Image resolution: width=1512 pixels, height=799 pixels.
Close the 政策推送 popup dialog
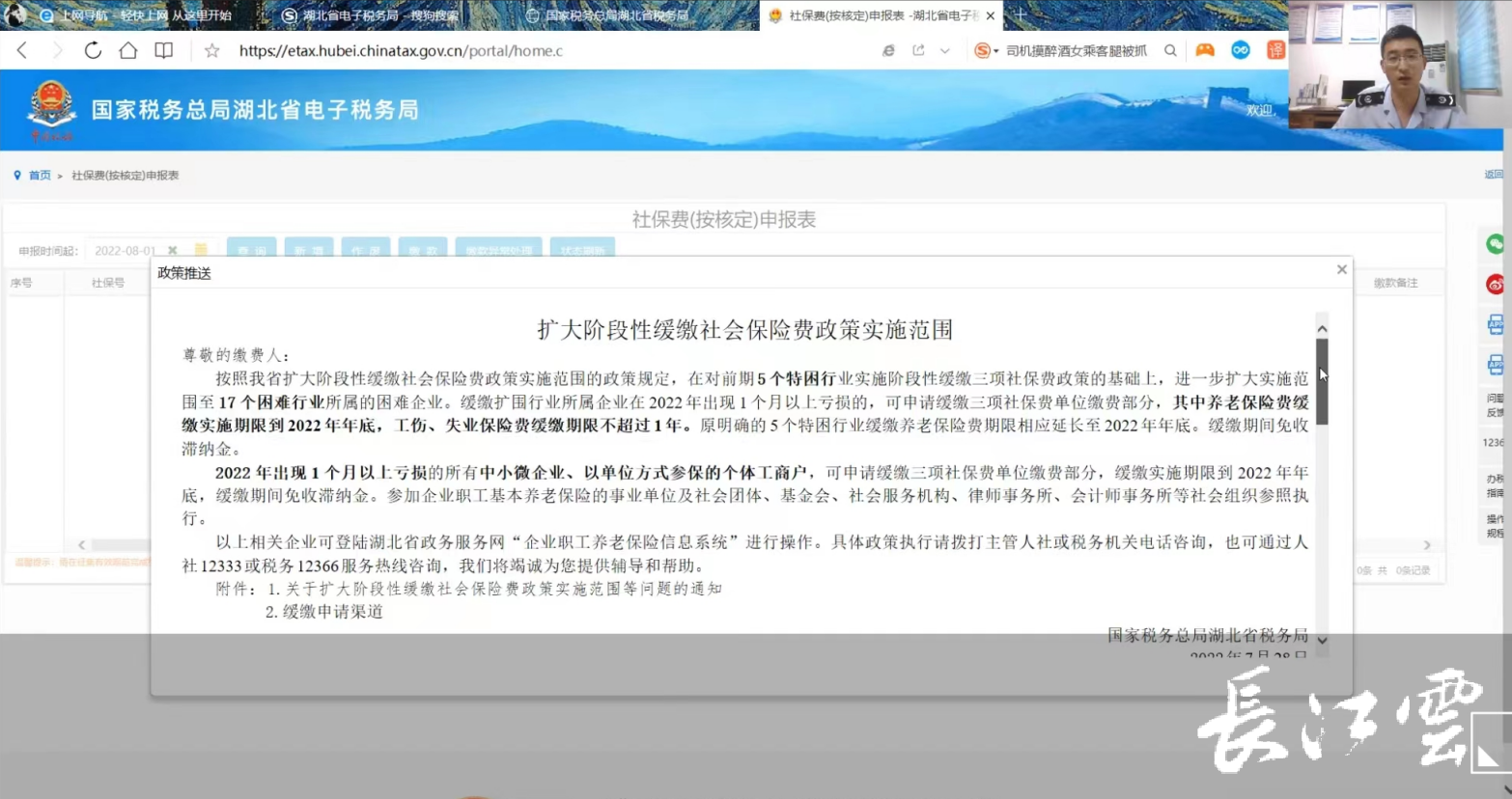[1341, 270]
